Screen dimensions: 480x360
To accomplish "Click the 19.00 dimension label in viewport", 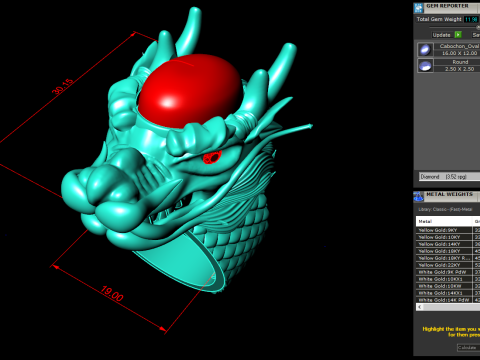I will pos(112,294).
